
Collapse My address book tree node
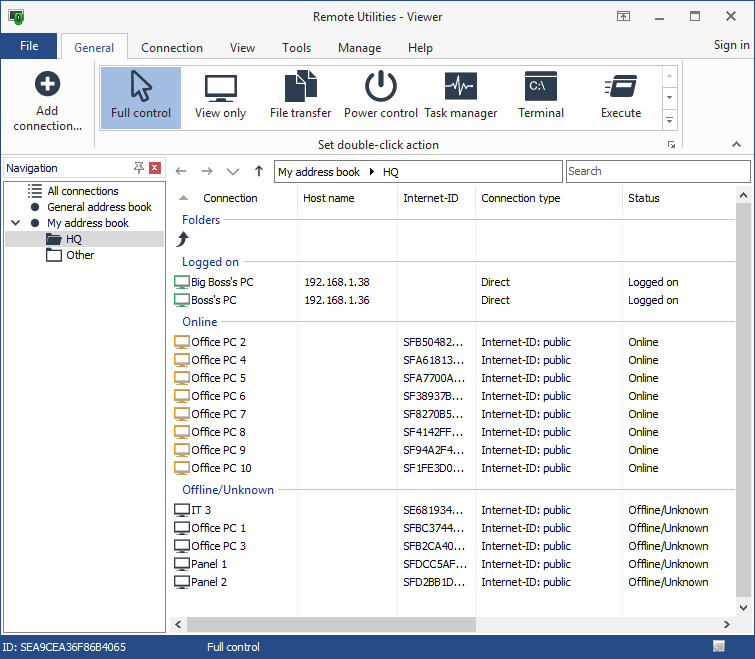(x=15, y=223)
